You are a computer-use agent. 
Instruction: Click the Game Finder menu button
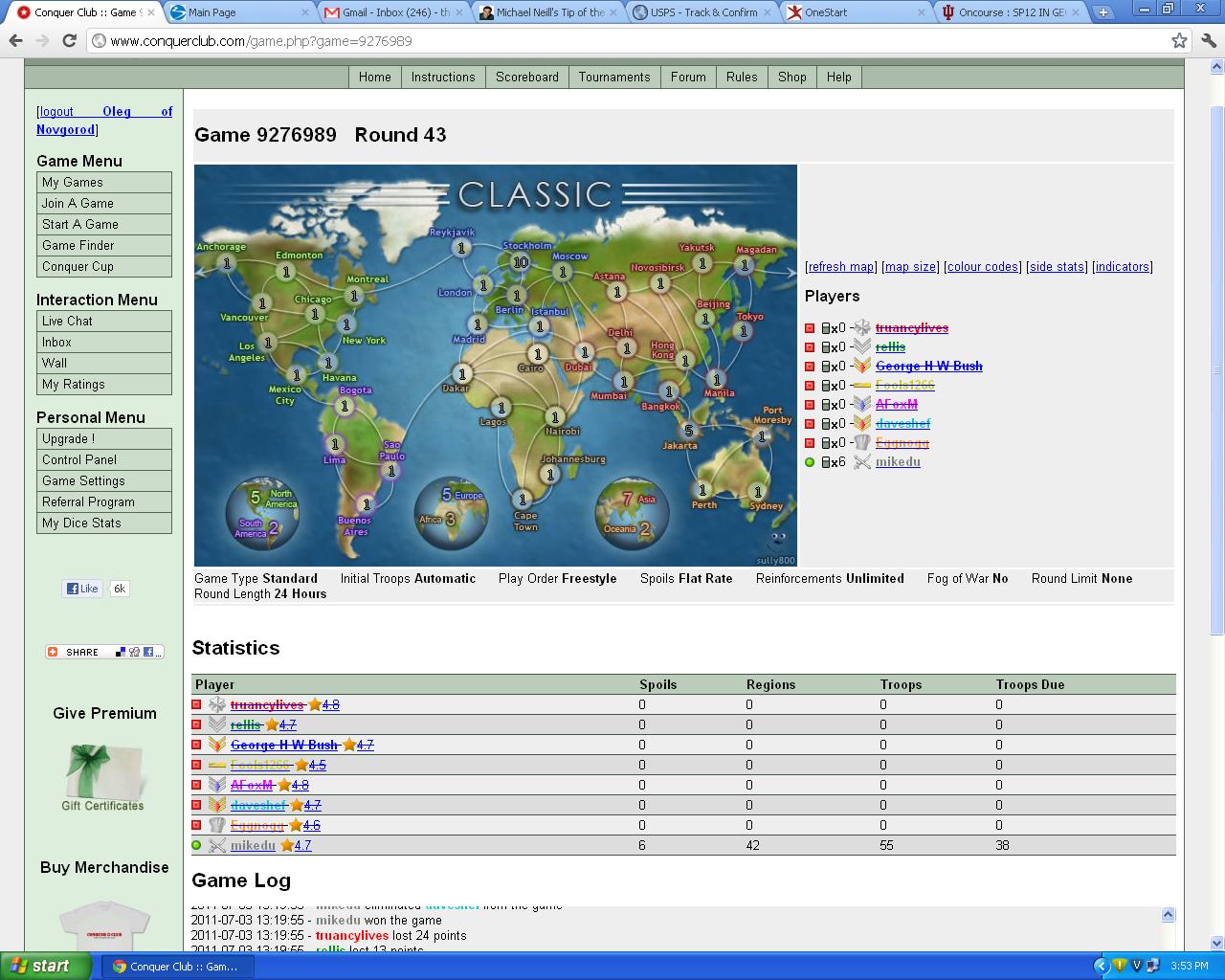coord(104,245)
